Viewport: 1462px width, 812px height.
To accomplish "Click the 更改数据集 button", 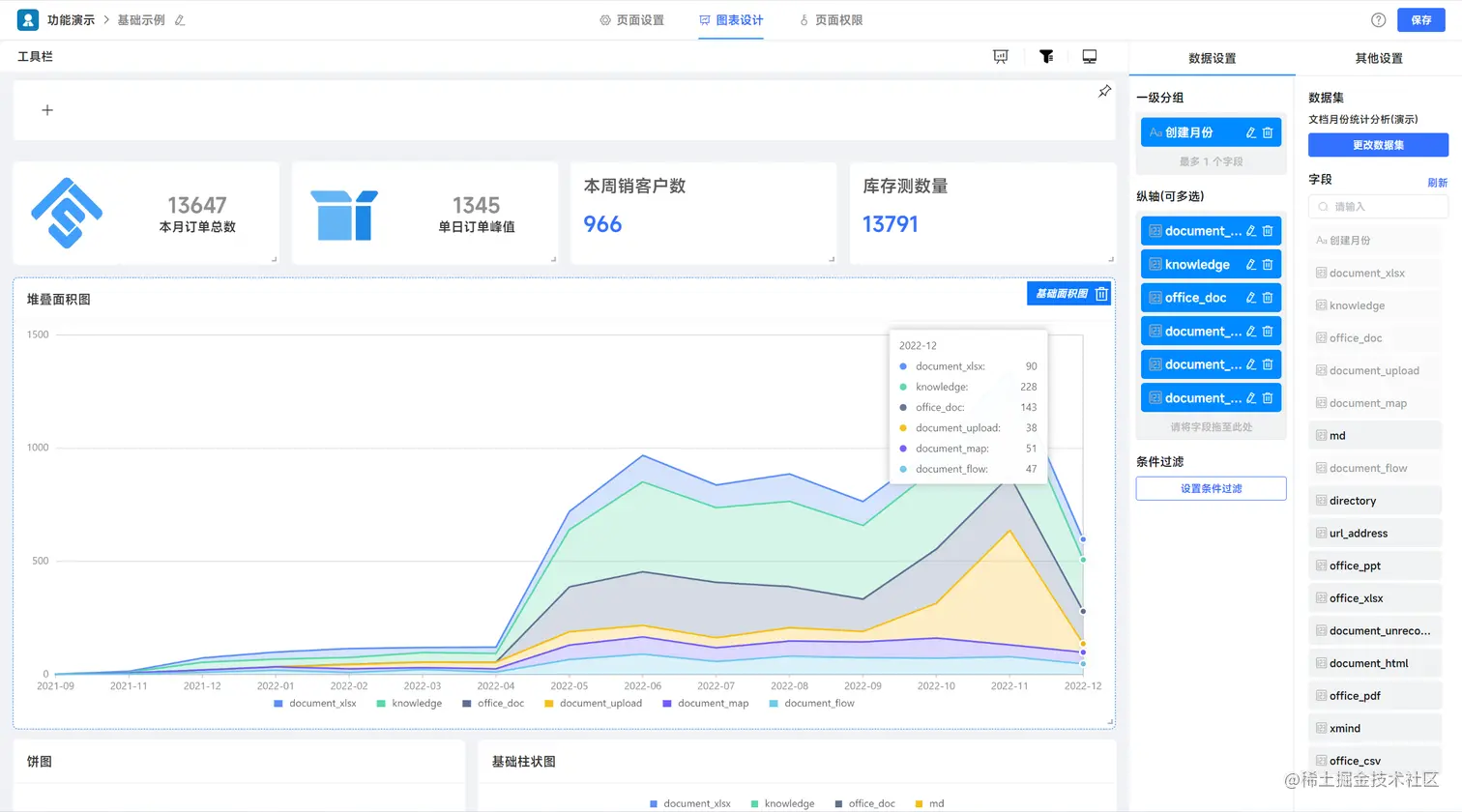I will point(1378,145).
